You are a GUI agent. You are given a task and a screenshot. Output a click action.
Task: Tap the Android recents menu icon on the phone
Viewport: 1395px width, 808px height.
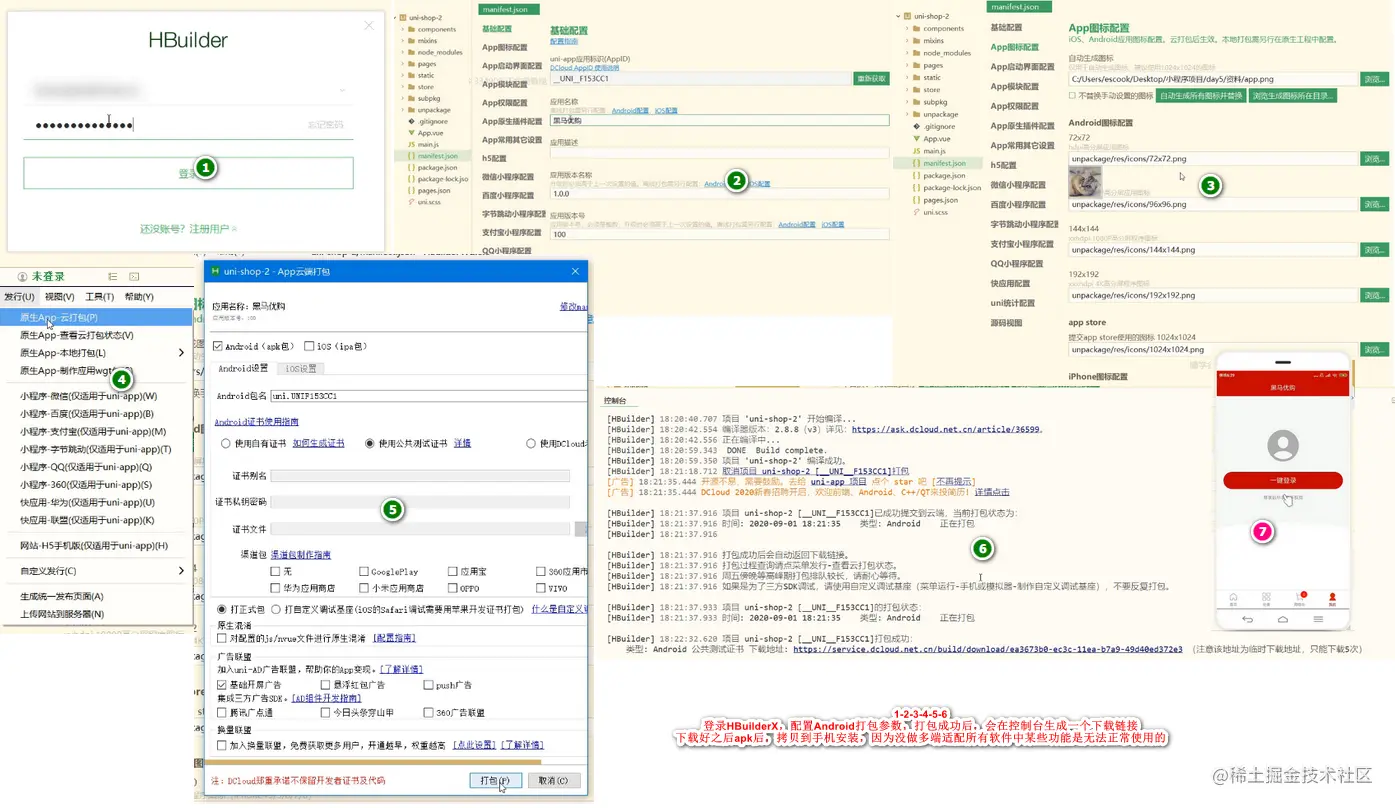pos(1318,620)
